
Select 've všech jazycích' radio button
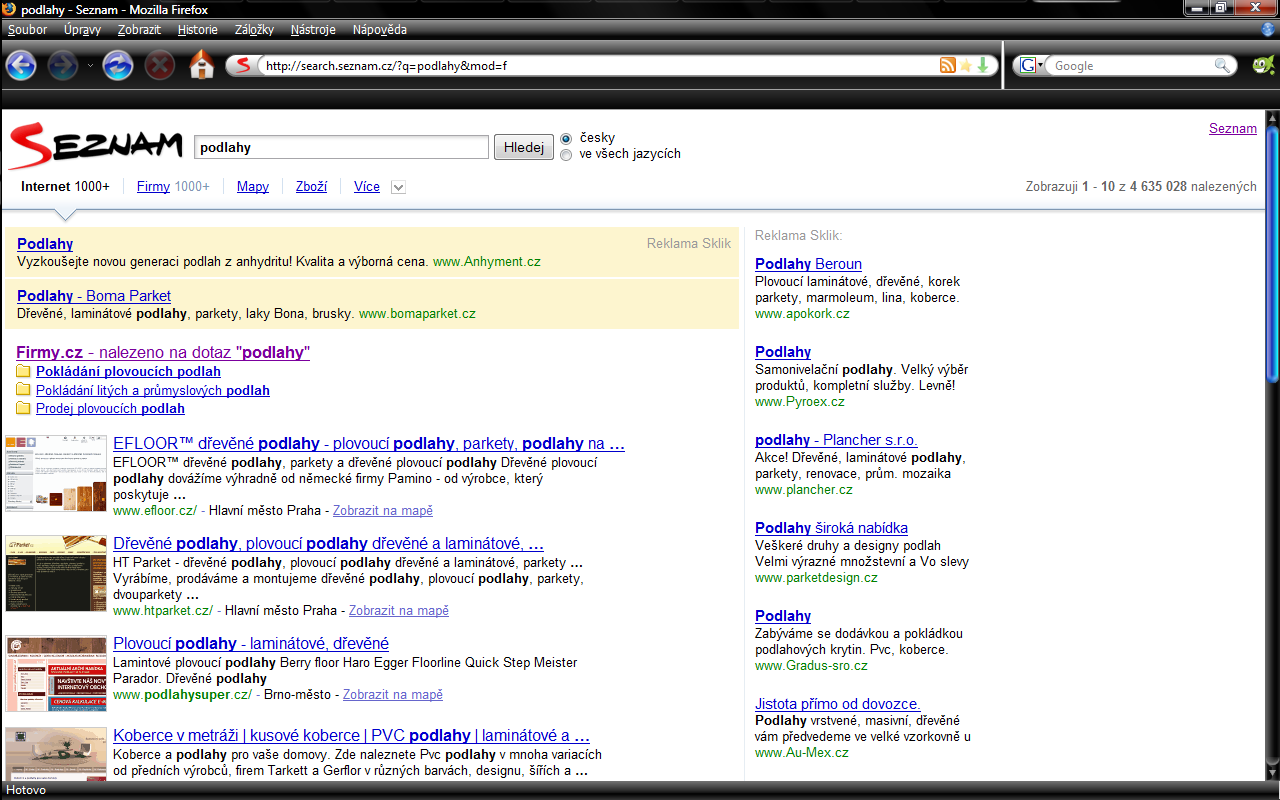coord(566,155)
